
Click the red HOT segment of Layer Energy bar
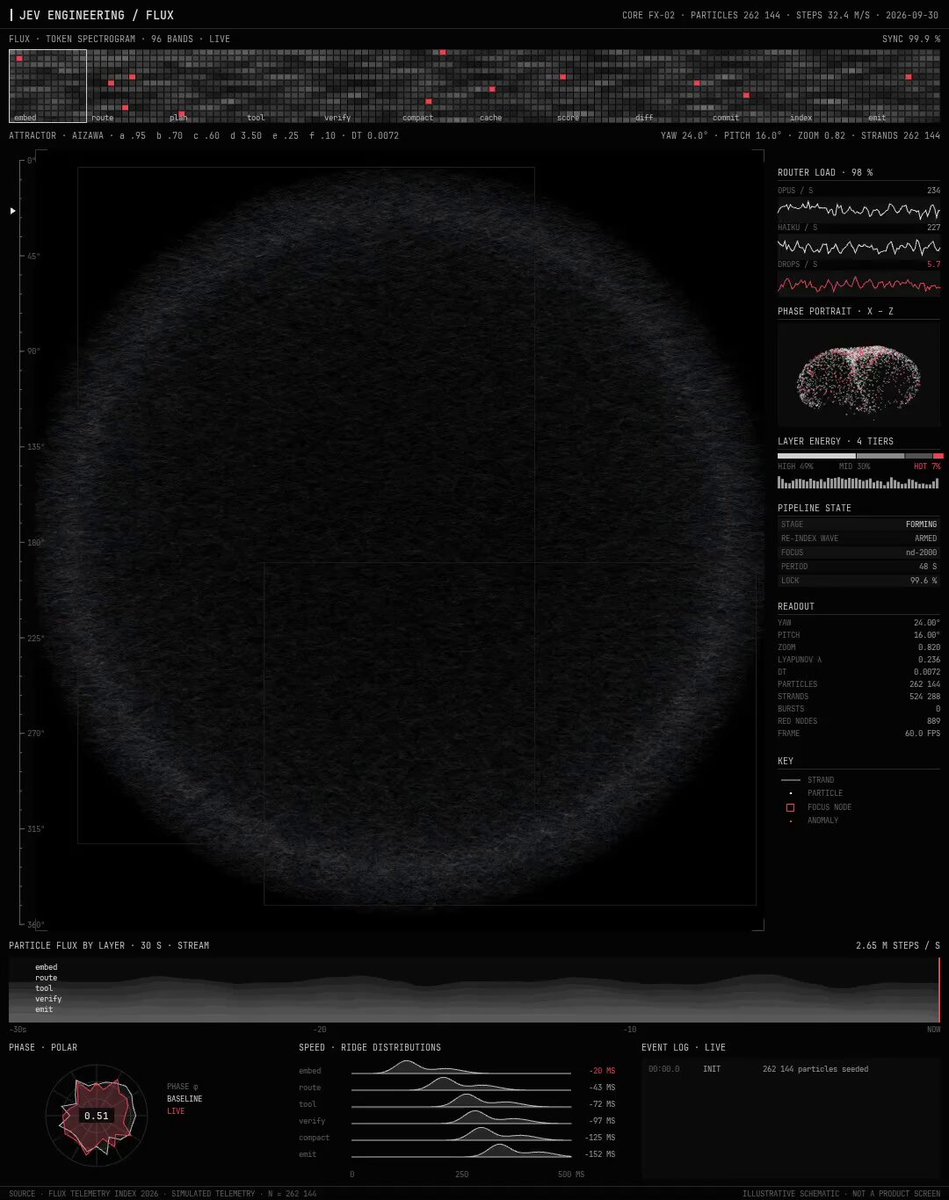coord(938,456)
